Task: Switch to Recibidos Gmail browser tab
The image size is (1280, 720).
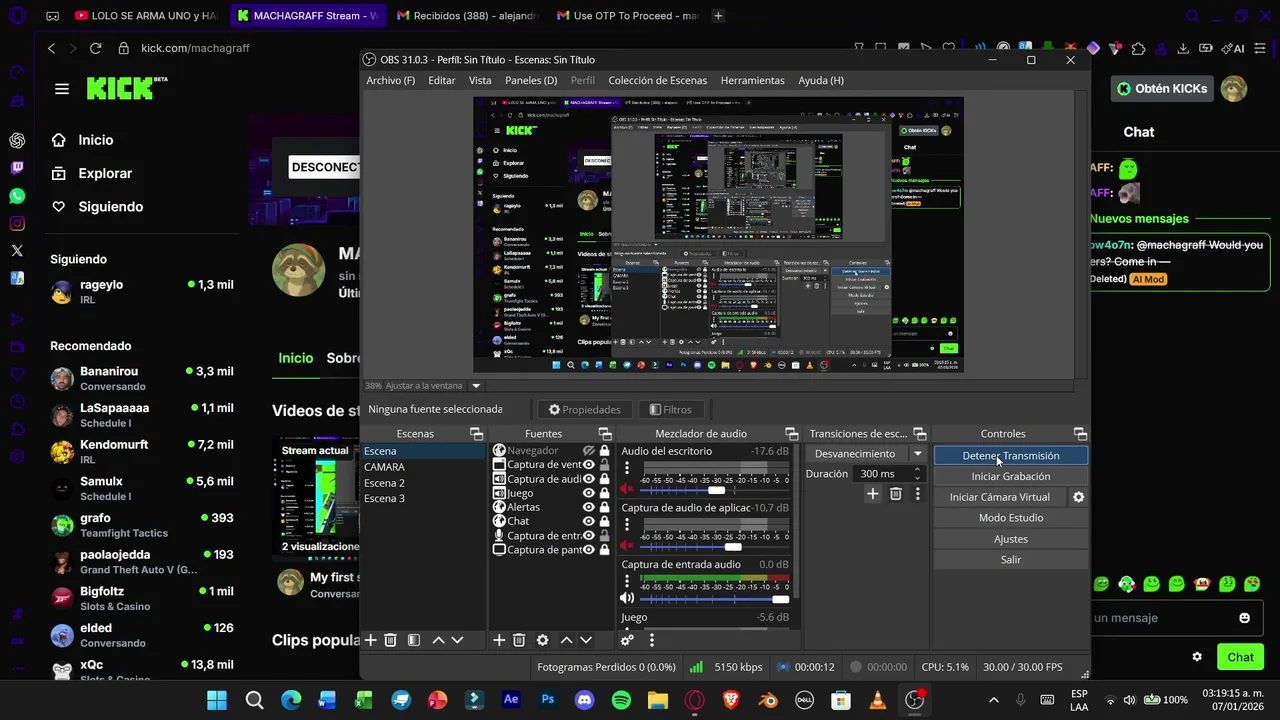Action: [467, 16]
